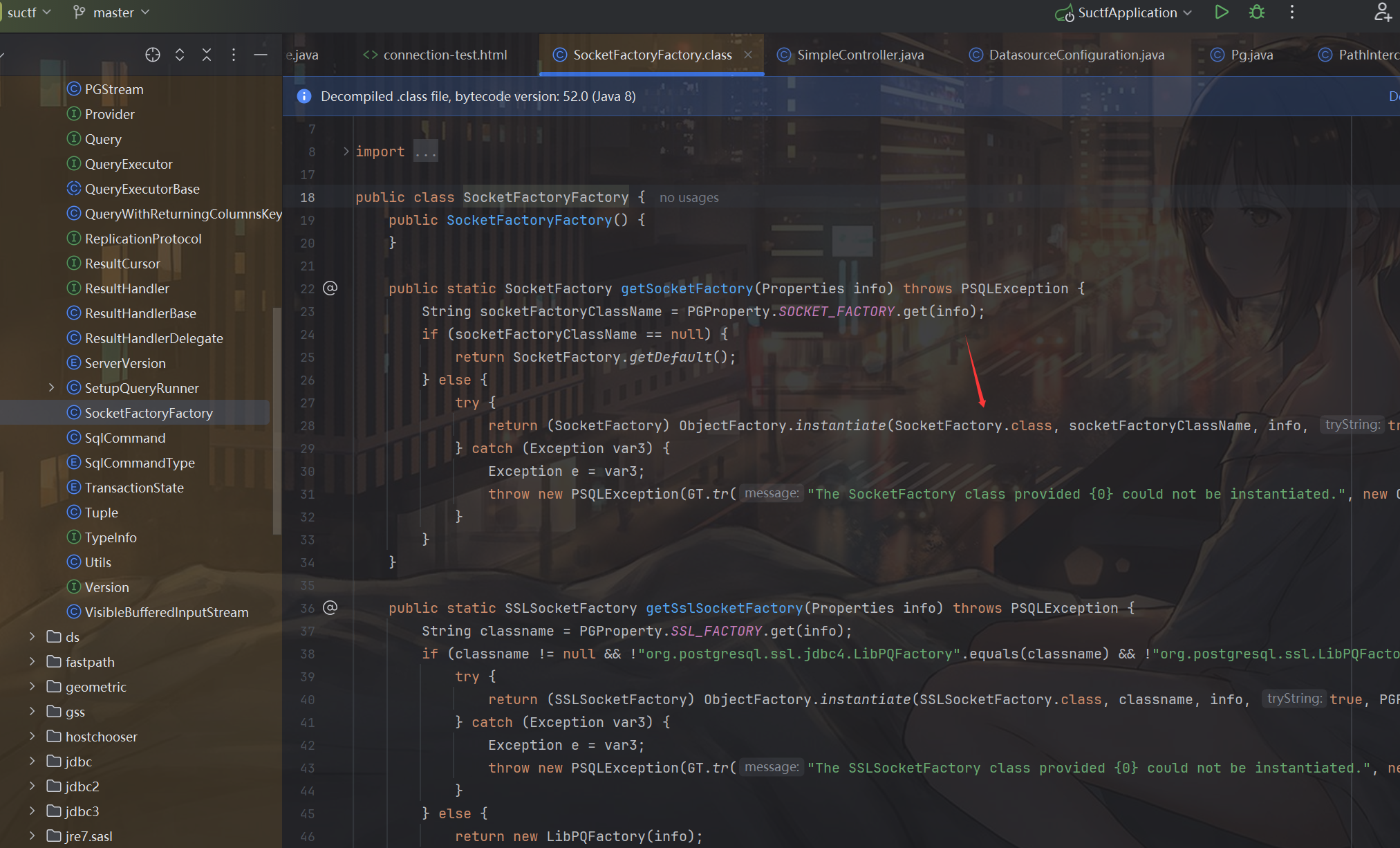Open the SuctfApplication run configuration dropdown
This screenshot has width=1400, height=848.
[x=1134, y=12]
